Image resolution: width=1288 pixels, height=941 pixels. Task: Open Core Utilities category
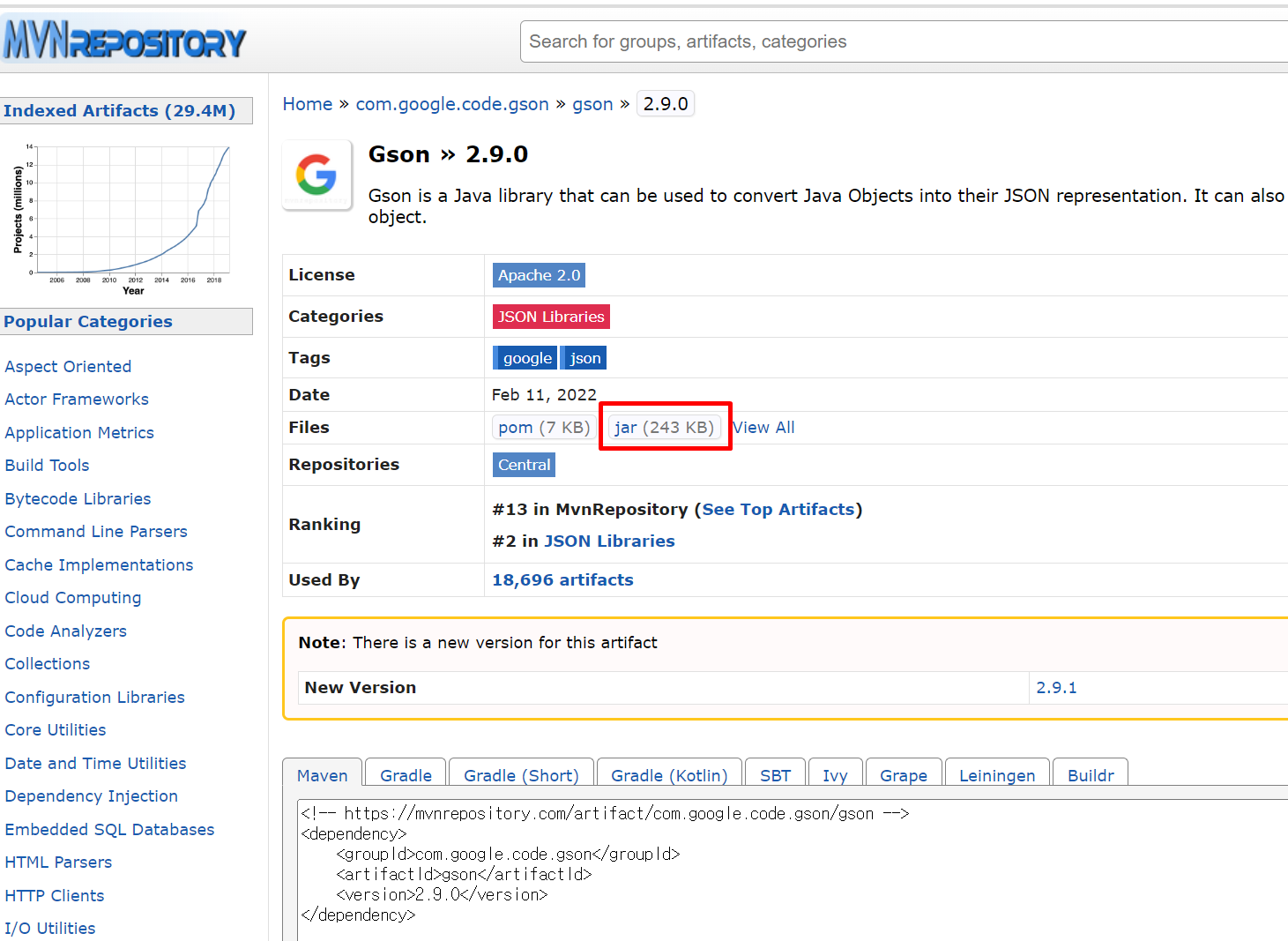[56, 730]
